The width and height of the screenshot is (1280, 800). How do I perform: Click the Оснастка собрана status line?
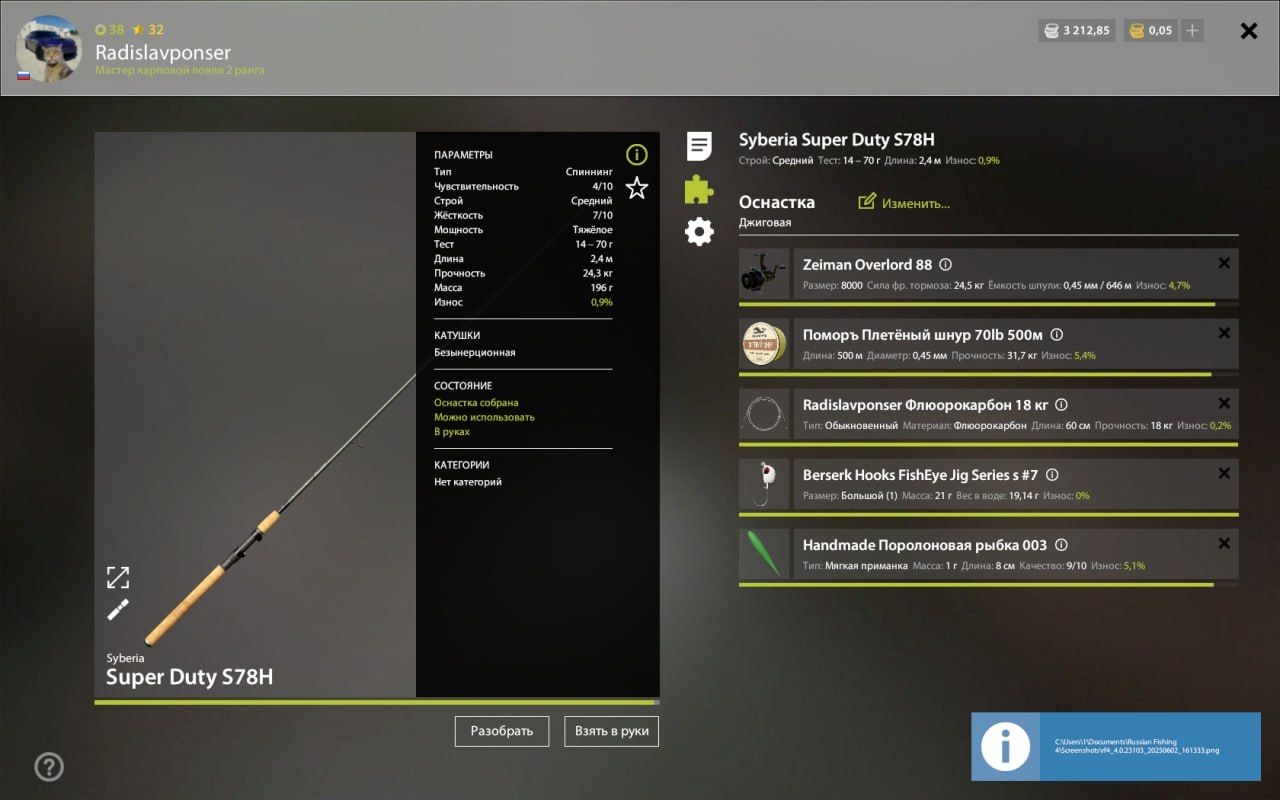click(x=476, y=403)
